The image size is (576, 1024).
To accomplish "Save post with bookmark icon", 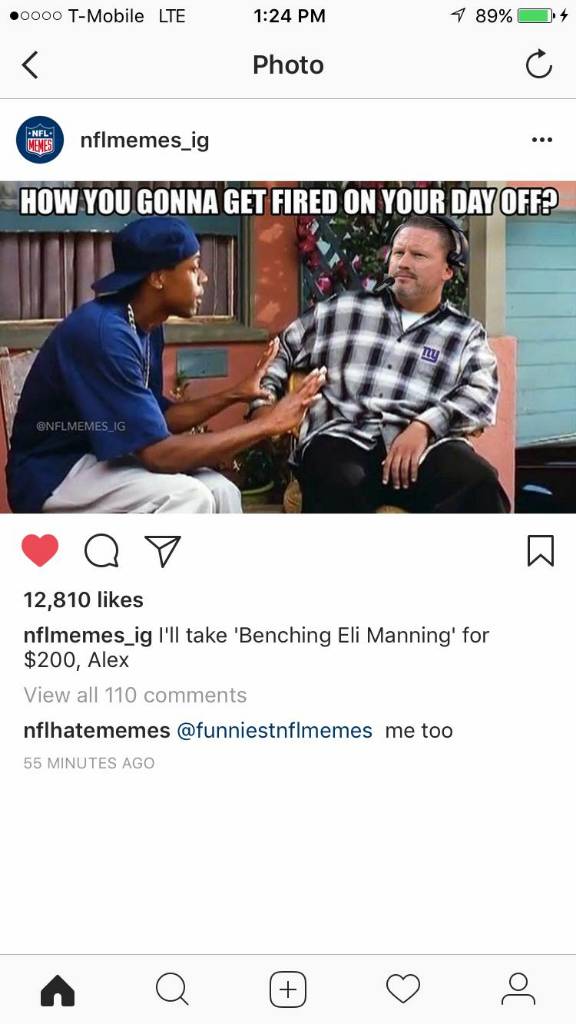I will pyautogui.click(x=541, y=551).
